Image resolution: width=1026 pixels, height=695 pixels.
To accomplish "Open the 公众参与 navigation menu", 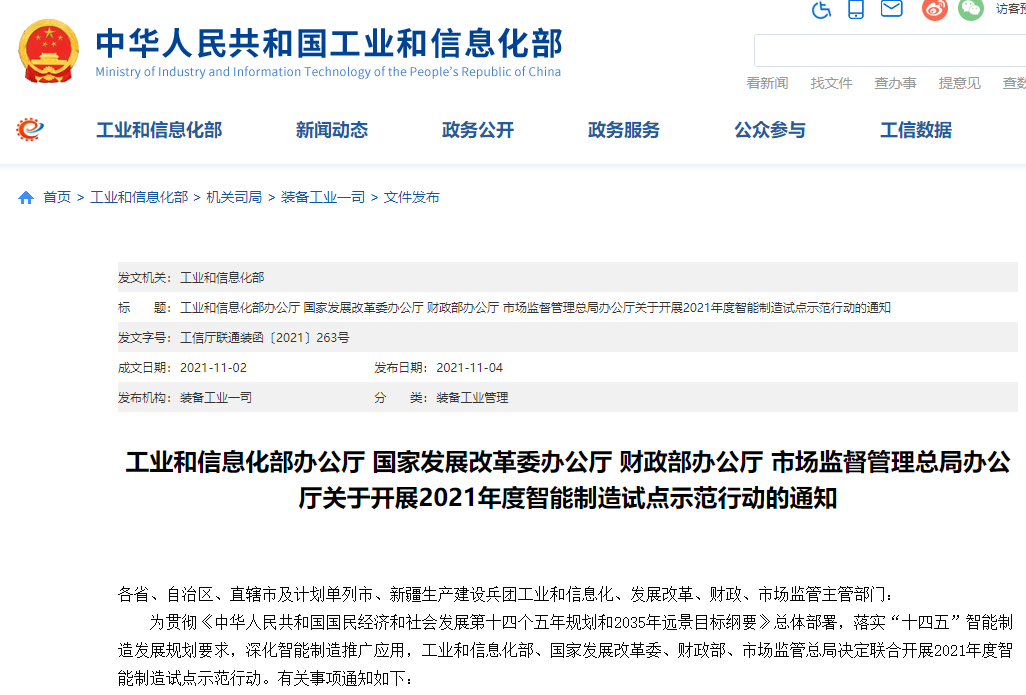I will (770, 130).
